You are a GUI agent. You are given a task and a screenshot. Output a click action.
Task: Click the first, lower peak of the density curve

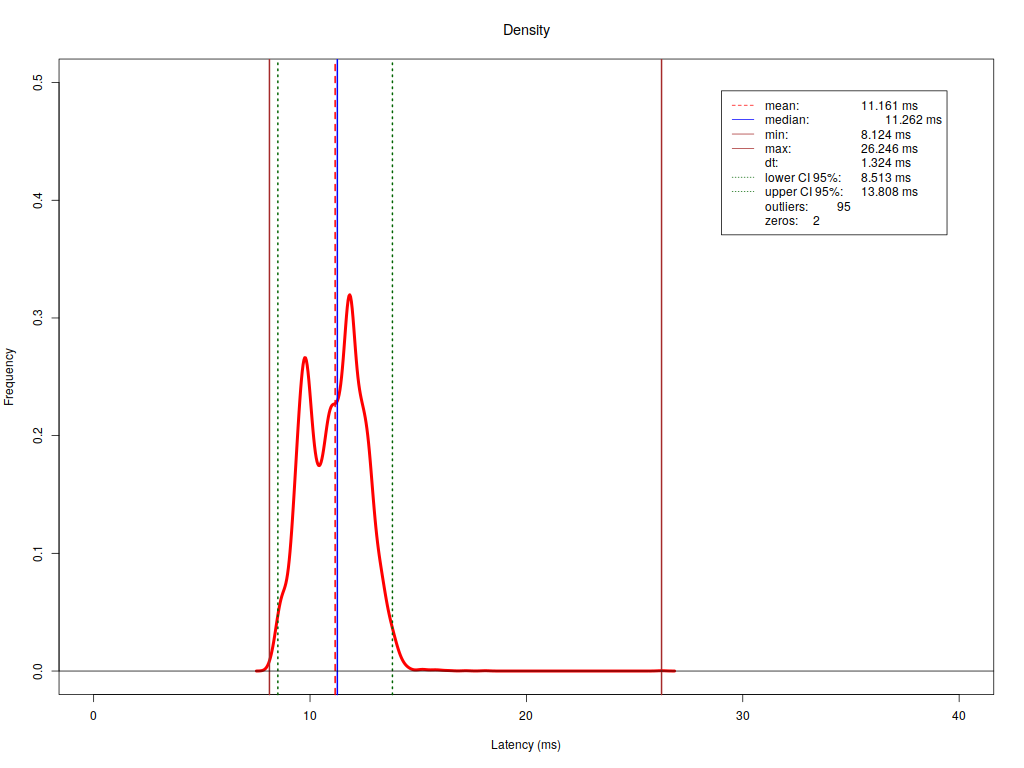pyautogui.click(x=305, y=358)
